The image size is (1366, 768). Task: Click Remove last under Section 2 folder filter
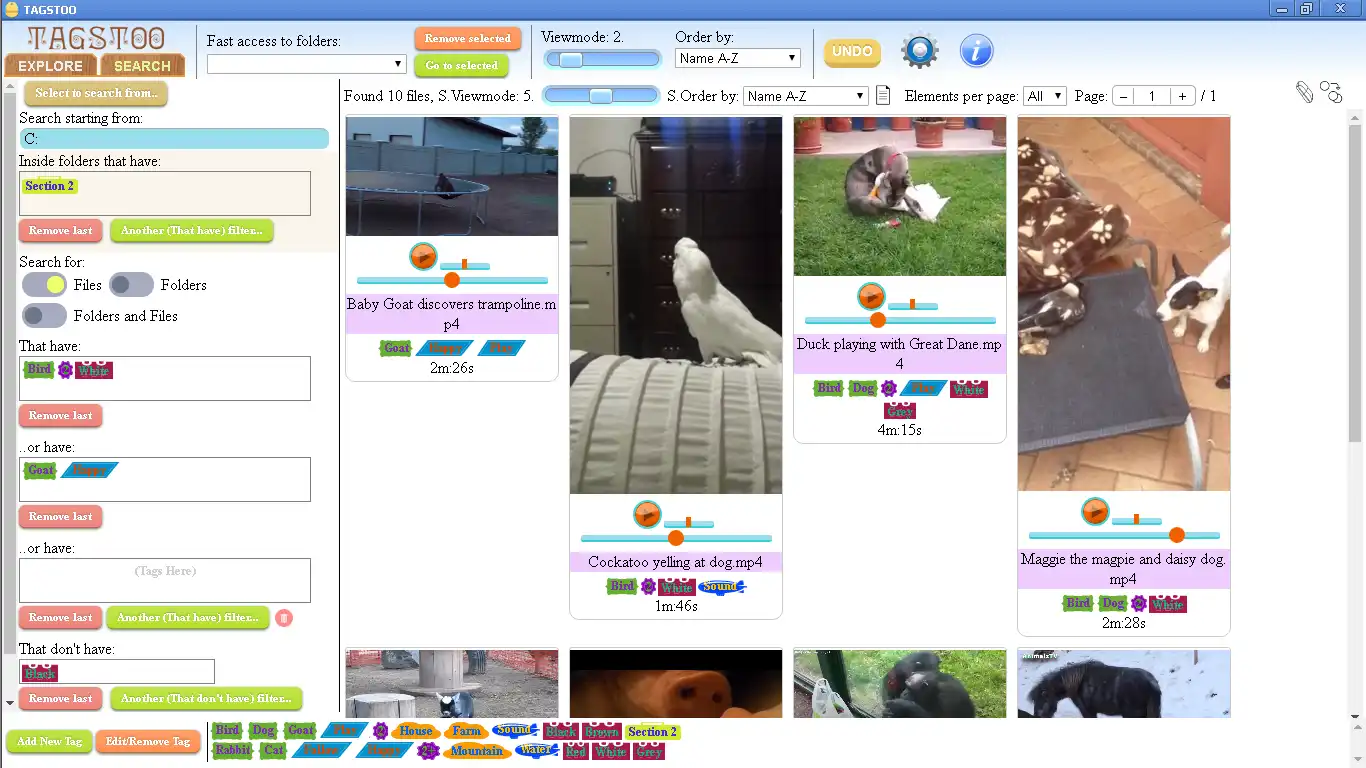click(x=60, y=231)
